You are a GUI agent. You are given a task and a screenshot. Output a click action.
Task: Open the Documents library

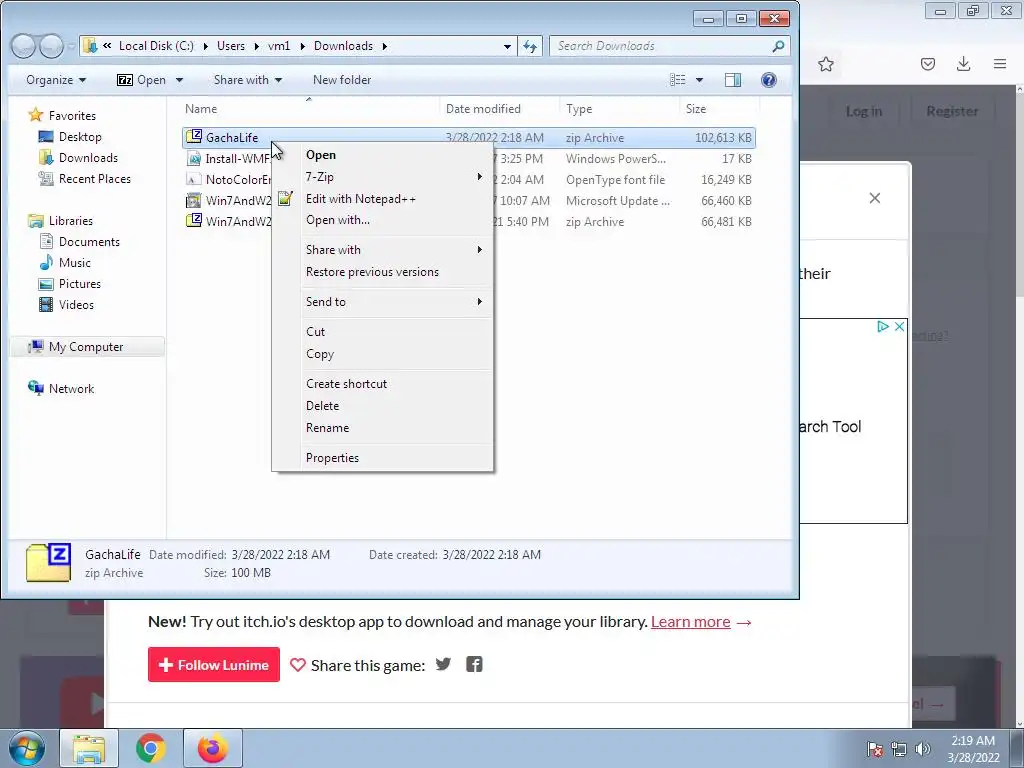coord(89,242)
